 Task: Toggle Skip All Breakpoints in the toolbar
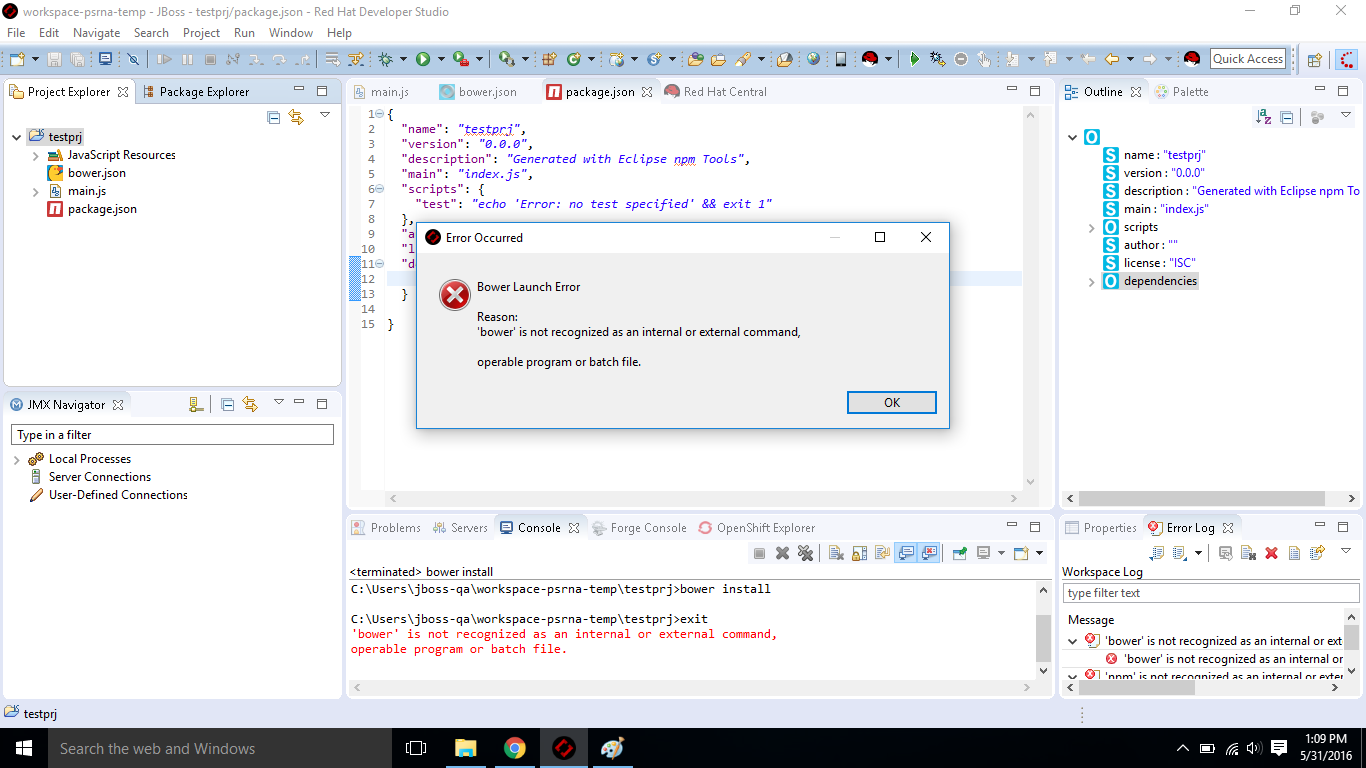click(132, 60)
